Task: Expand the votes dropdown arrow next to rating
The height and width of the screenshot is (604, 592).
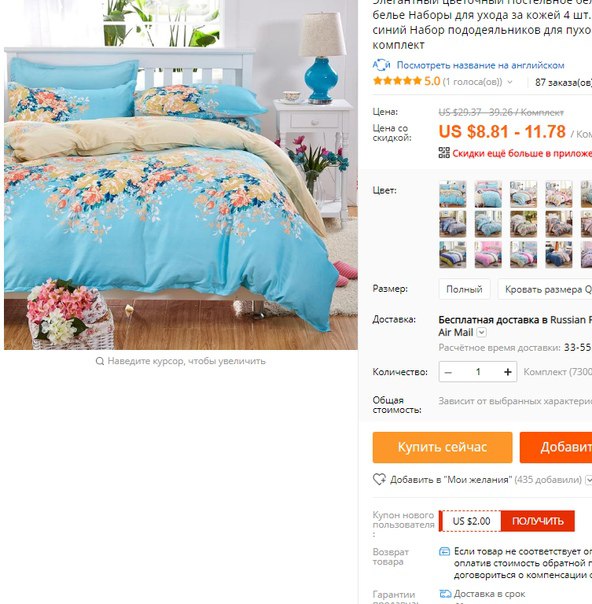Action: tap(510, 82)
